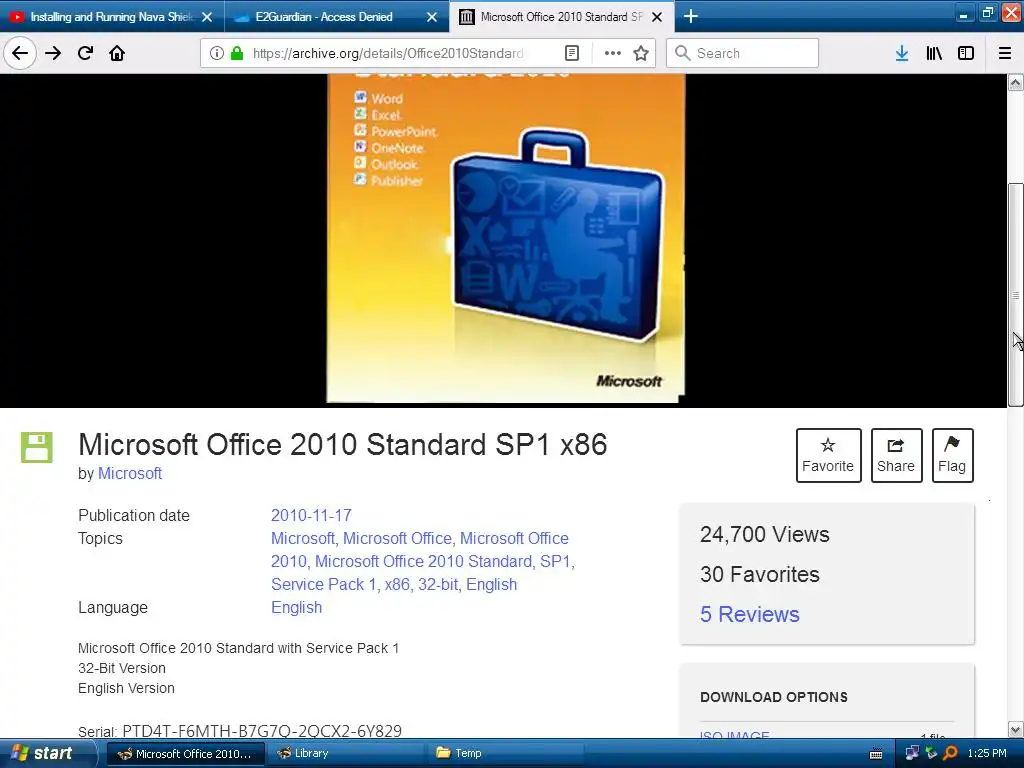Focus the Search box in toolbar
1024x768 pixels.
(742, 53)
